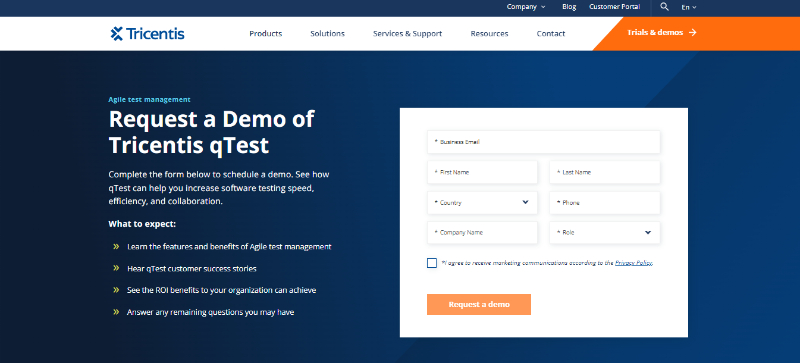This screenshot has height=363, width=800.
Task: Focus the Business Email field
Action: click(544, 142)
